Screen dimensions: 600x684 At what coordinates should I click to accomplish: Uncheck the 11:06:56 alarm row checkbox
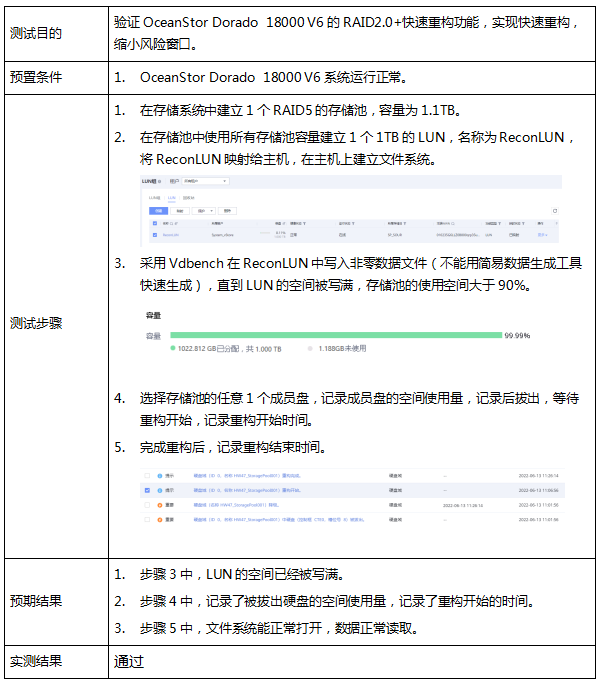coord(147,490)
